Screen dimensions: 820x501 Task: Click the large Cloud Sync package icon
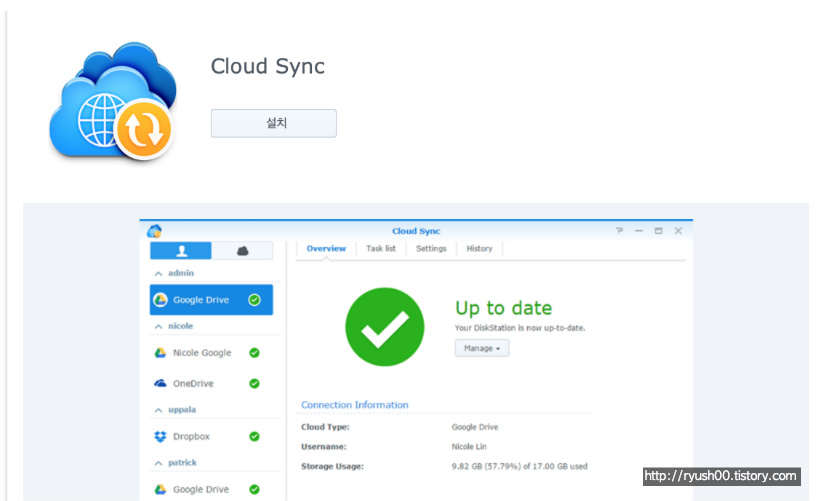click(112, 101)
